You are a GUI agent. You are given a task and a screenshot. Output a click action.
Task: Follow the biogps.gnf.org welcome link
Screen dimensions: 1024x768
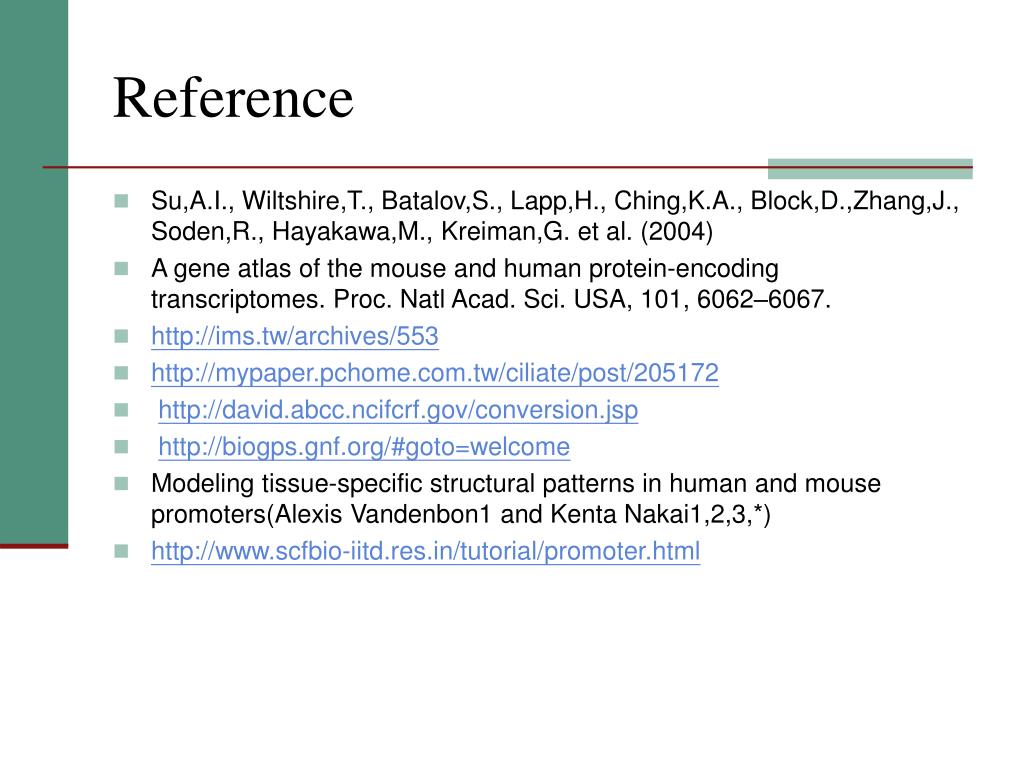pos(364,447)
